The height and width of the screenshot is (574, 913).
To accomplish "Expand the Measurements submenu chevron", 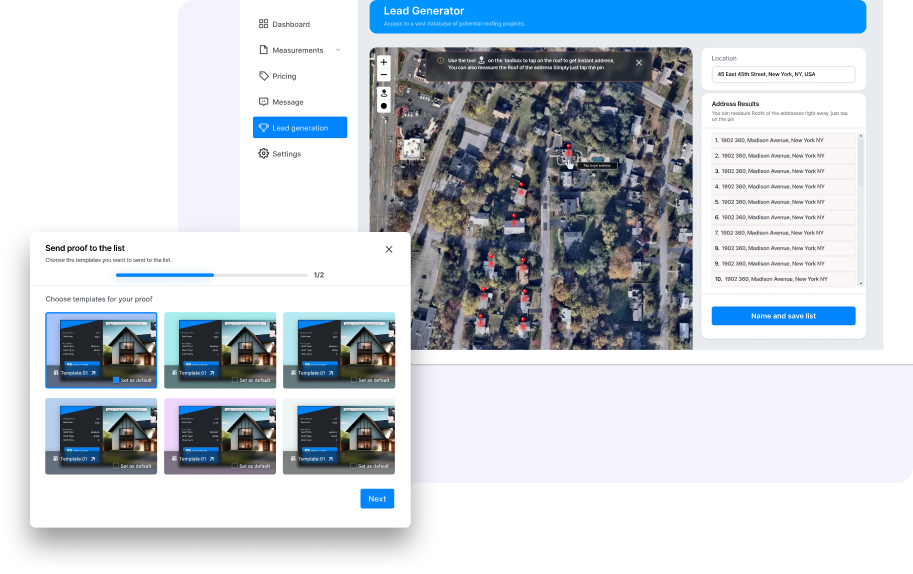I will pyautogui.click(x=338, y=50).
